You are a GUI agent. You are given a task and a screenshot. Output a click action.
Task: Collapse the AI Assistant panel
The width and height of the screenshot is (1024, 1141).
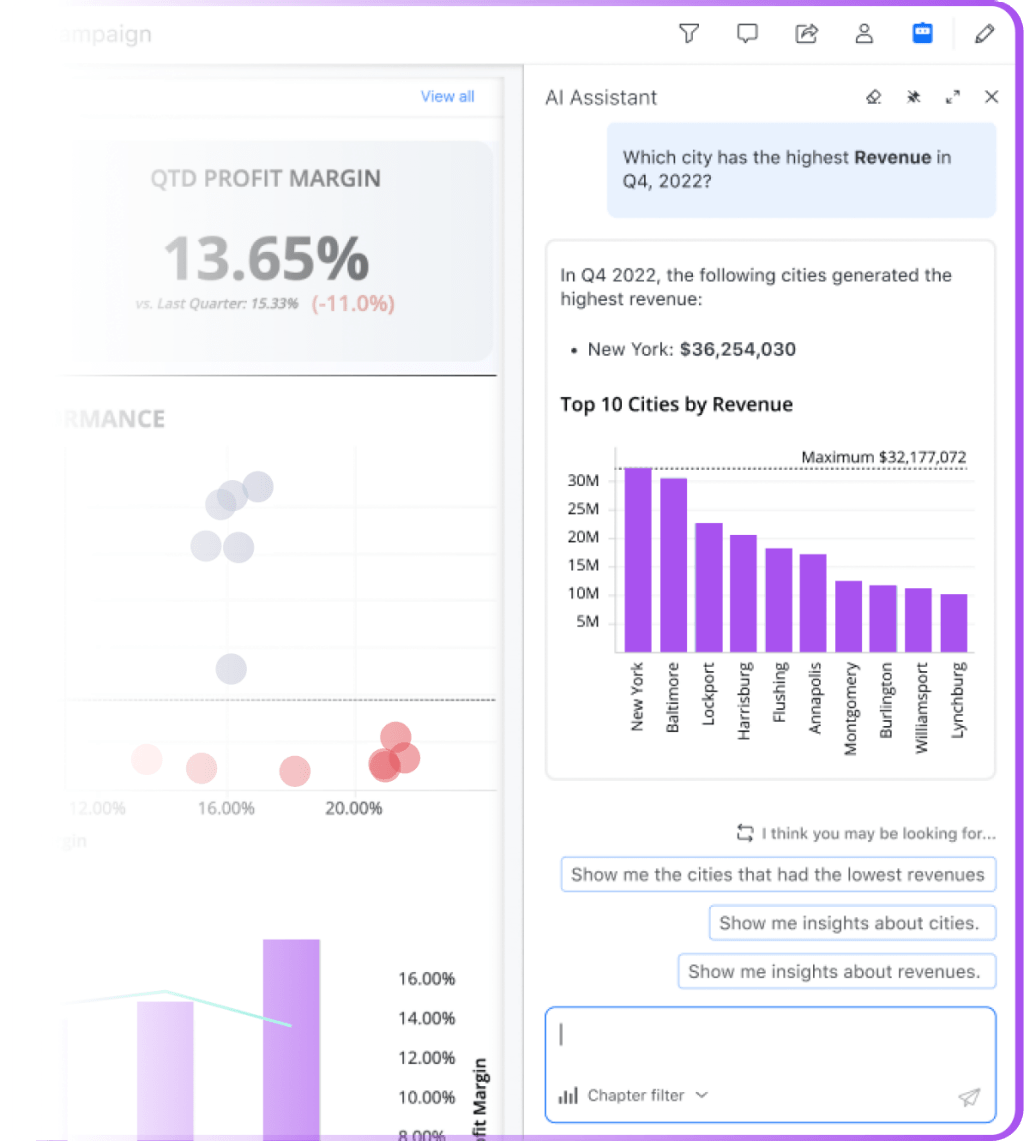[x=991, y=97]
